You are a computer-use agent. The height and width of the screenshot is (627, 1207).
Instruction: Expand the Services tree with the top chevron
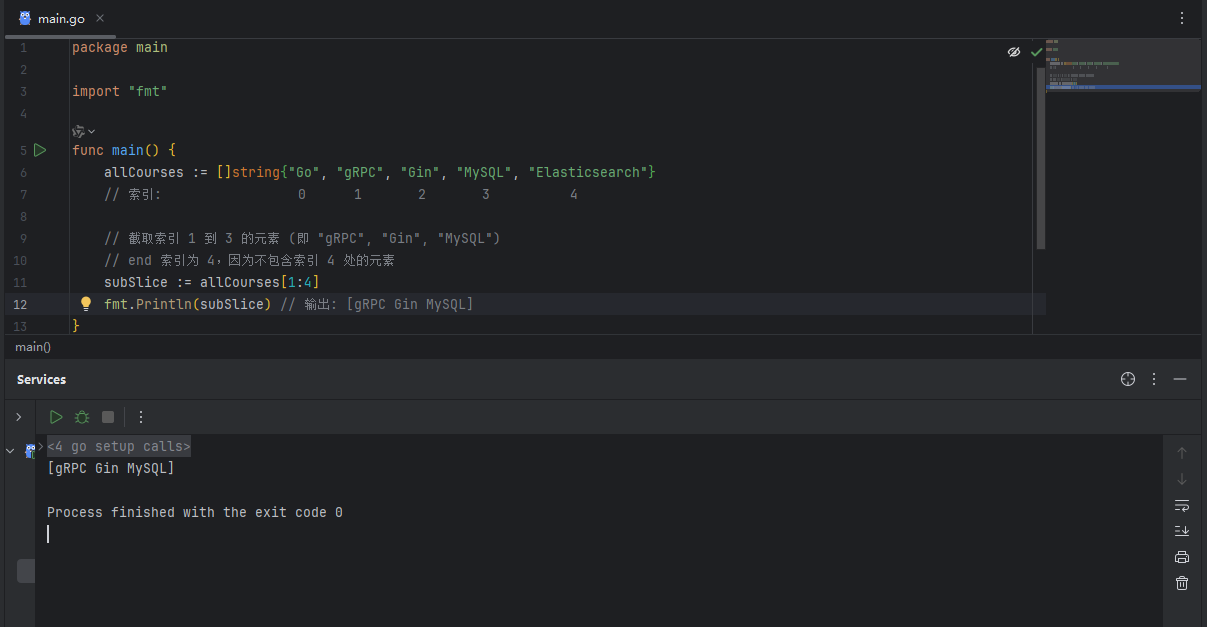point(18,417)
